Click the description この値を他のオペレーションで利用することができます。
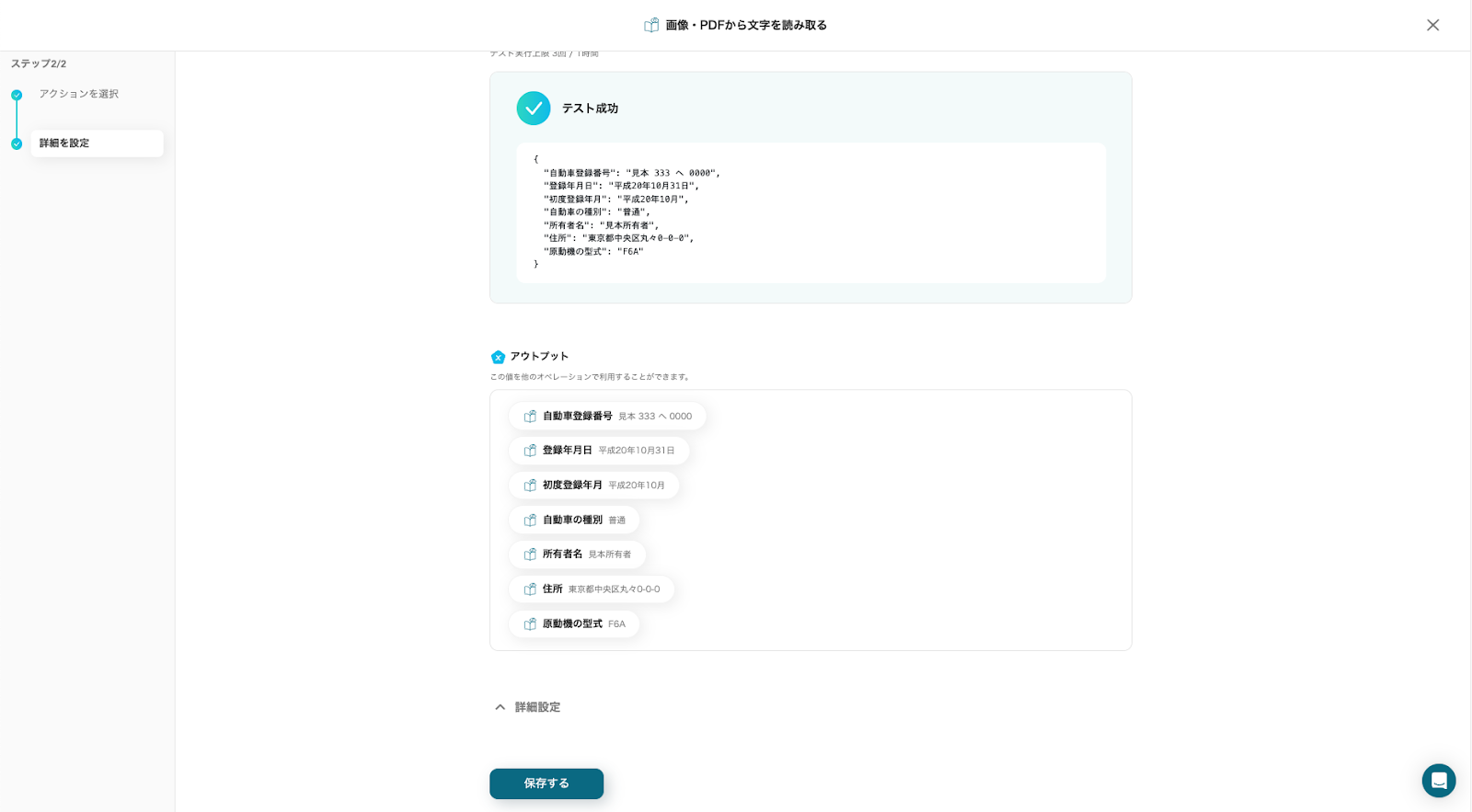The height and width of the screenshot is (812, 1472). tap(591, 377)
